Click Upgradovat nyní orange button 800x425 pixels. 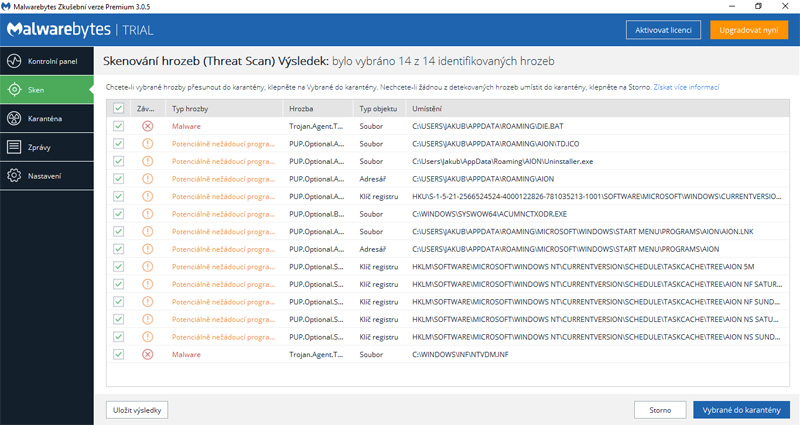click(749, 30)
